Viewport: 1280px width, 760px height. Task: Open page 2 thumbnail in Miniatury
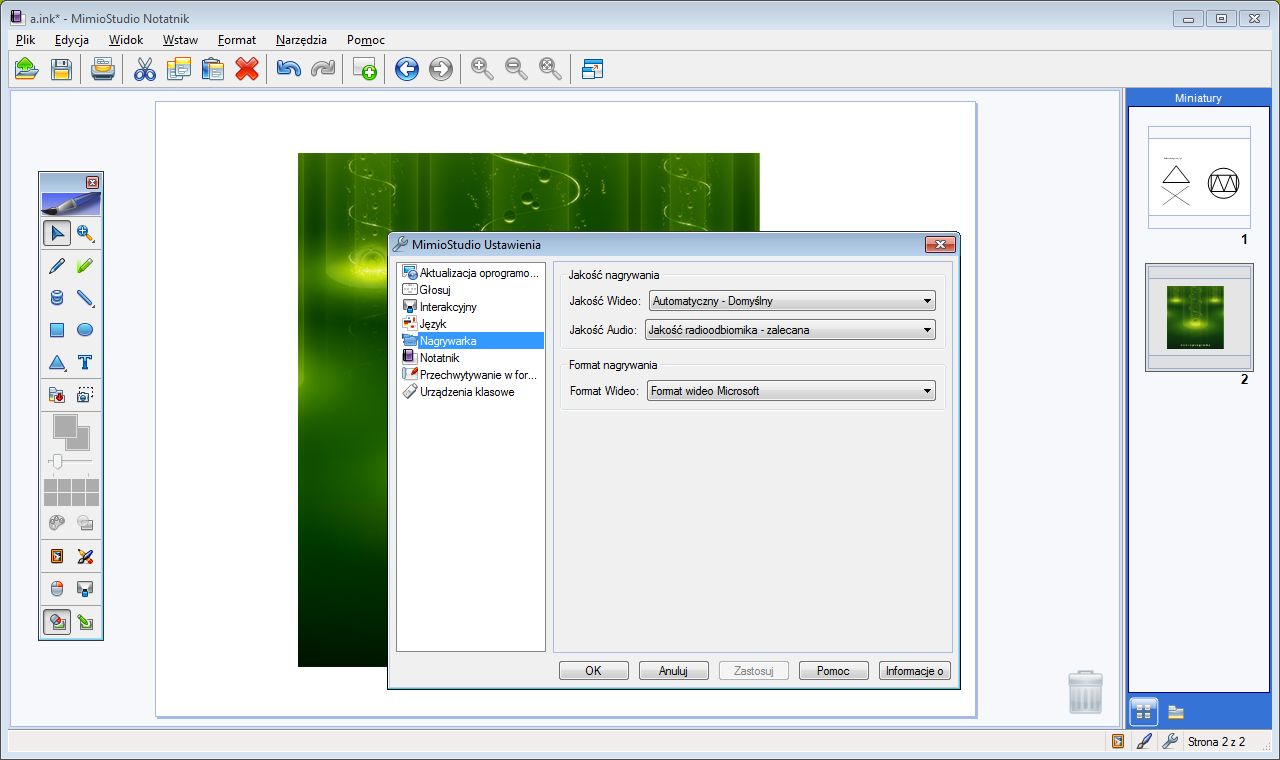click(x=1199, y=317)
